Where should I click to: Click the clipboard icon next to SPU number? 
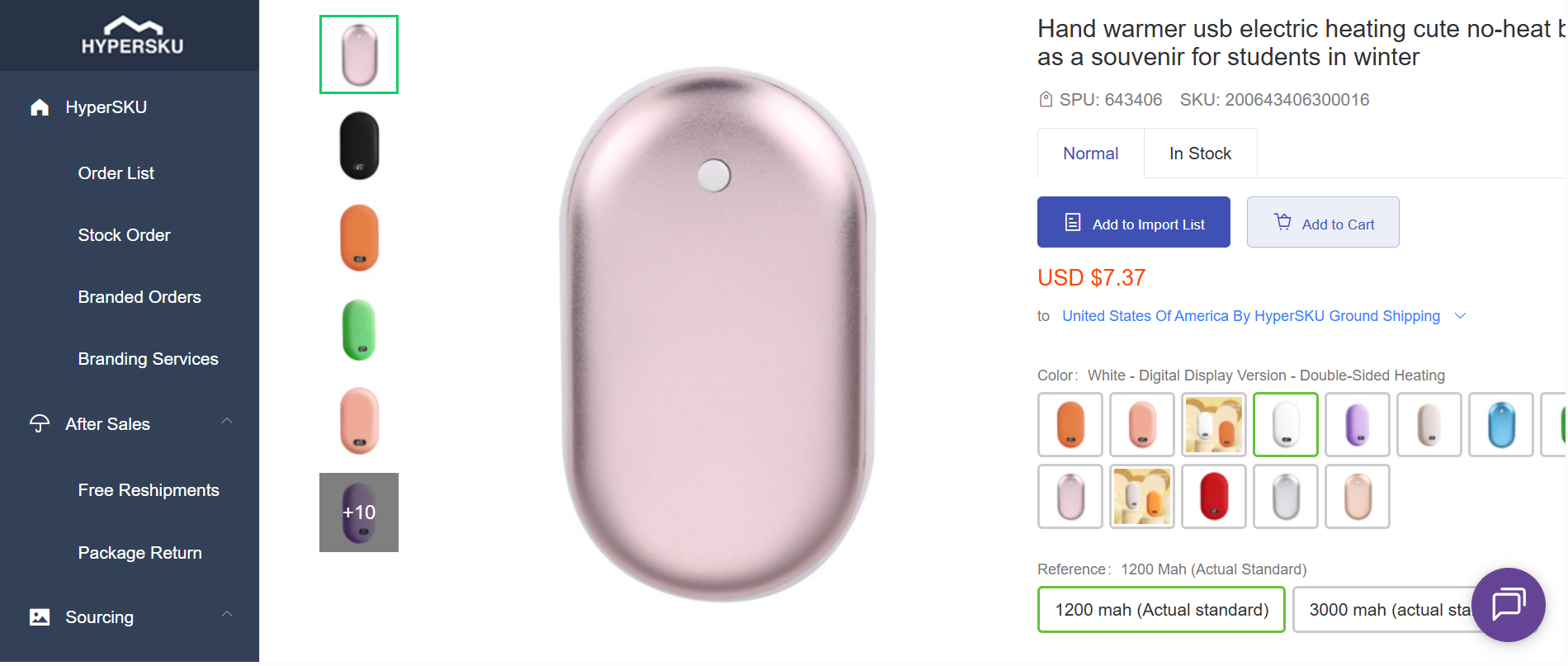(x=1045, y=99)
